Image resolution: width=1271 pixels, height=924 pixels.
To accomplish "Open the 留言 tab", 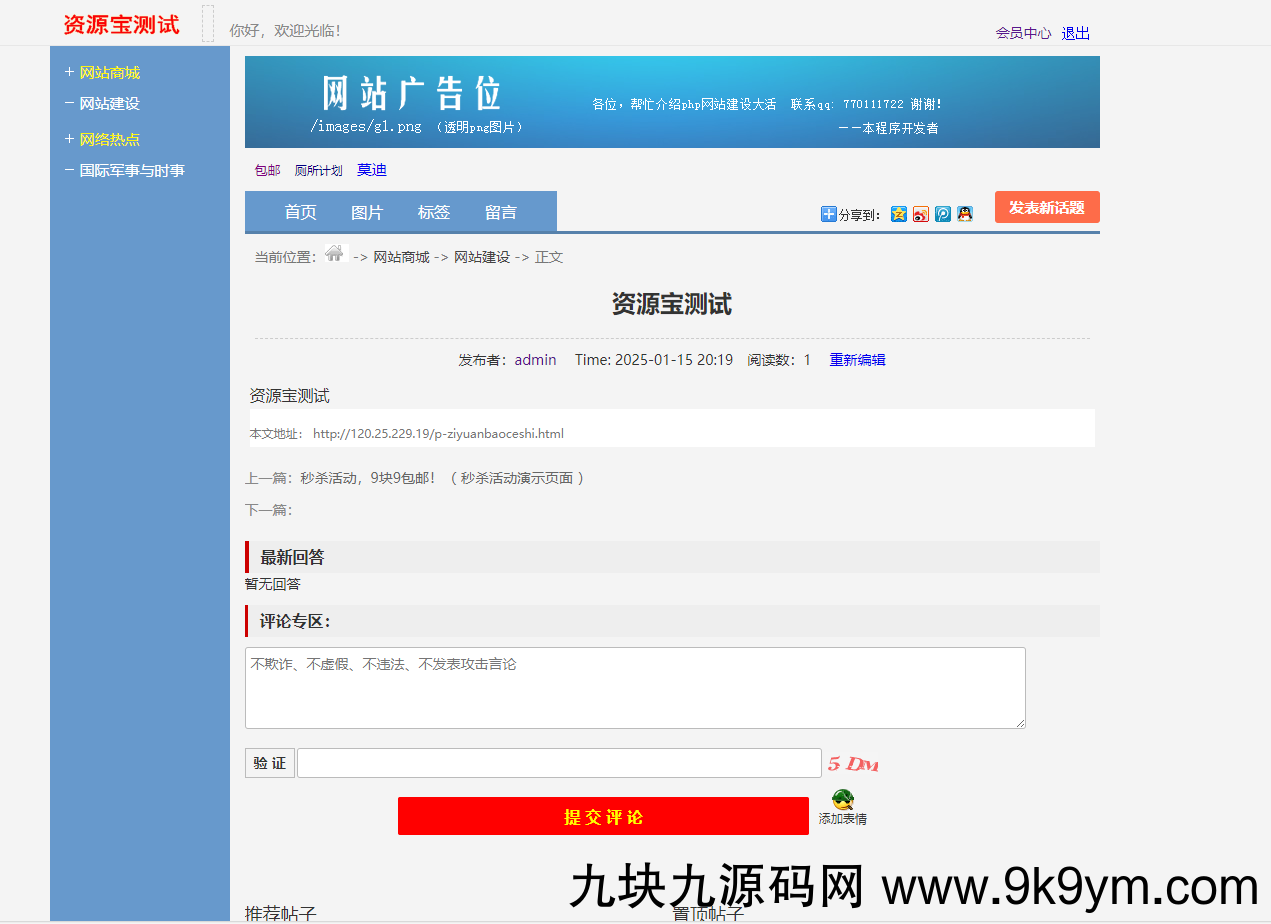I will (x=500, y=212).
